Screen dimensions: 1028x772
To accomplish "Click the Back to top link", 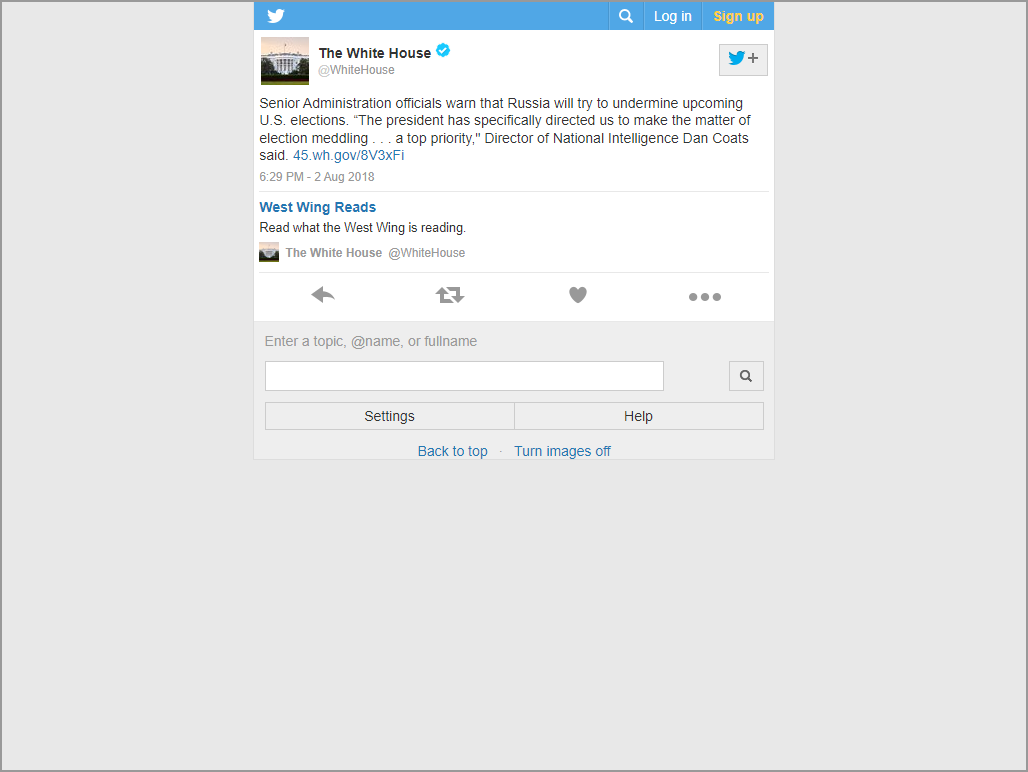I will [452, 451].
